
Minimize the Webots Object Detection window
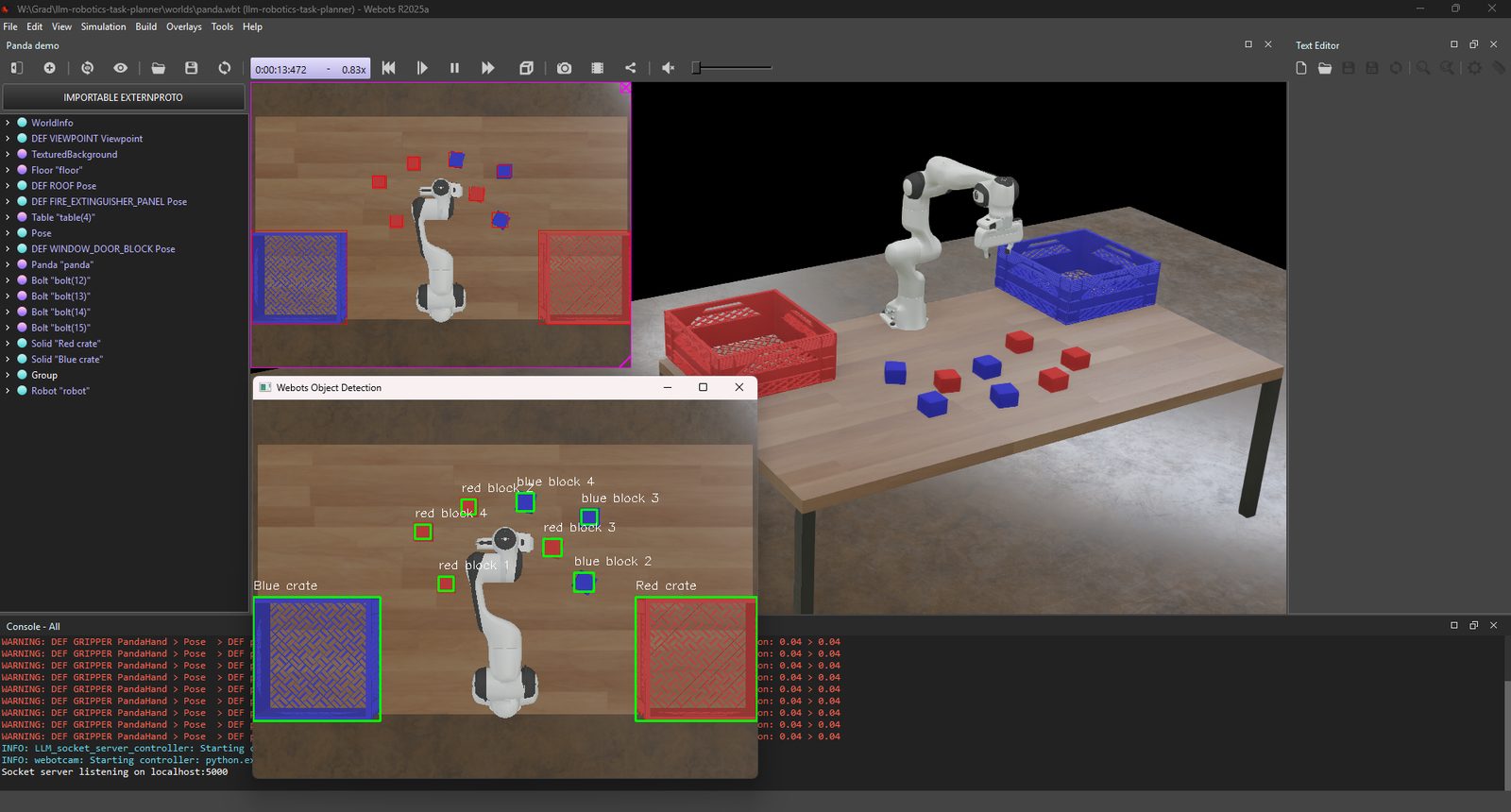point(668,387)
